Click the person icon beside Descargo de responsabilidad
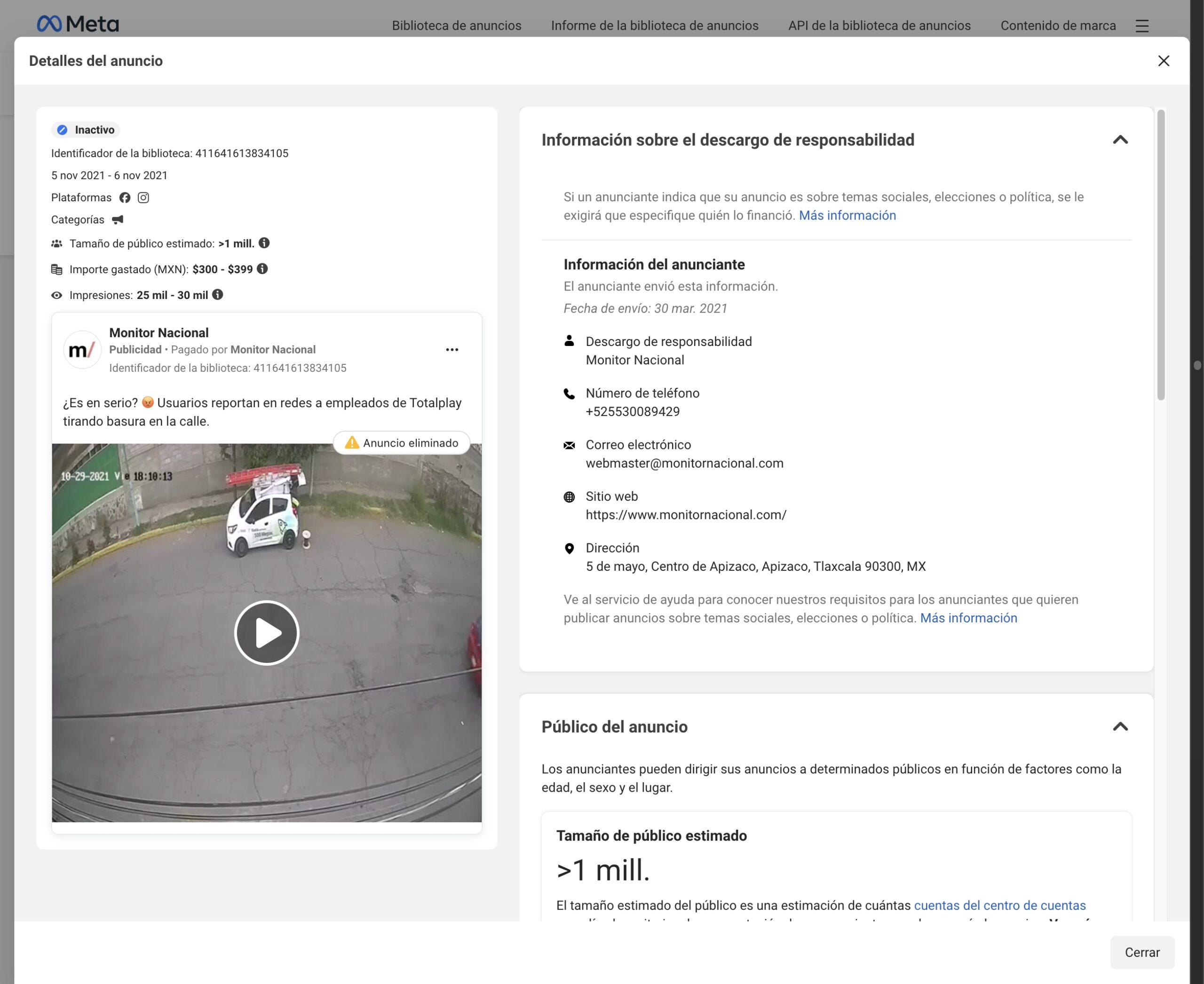Viewport: 1204px width, 984px height. point(570,341)
